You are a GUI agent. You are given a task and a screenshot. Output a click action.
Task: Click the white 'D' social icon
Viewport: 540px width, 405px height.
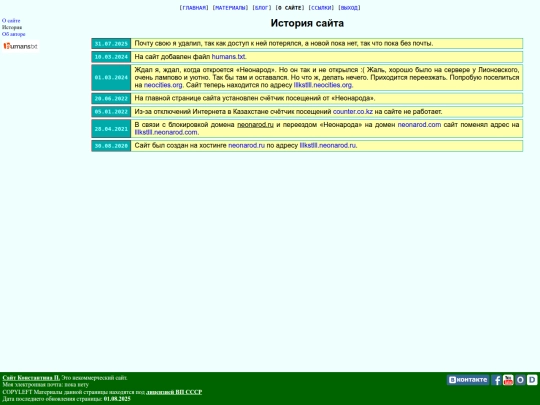pyautogui.click(x=532, y=380)
